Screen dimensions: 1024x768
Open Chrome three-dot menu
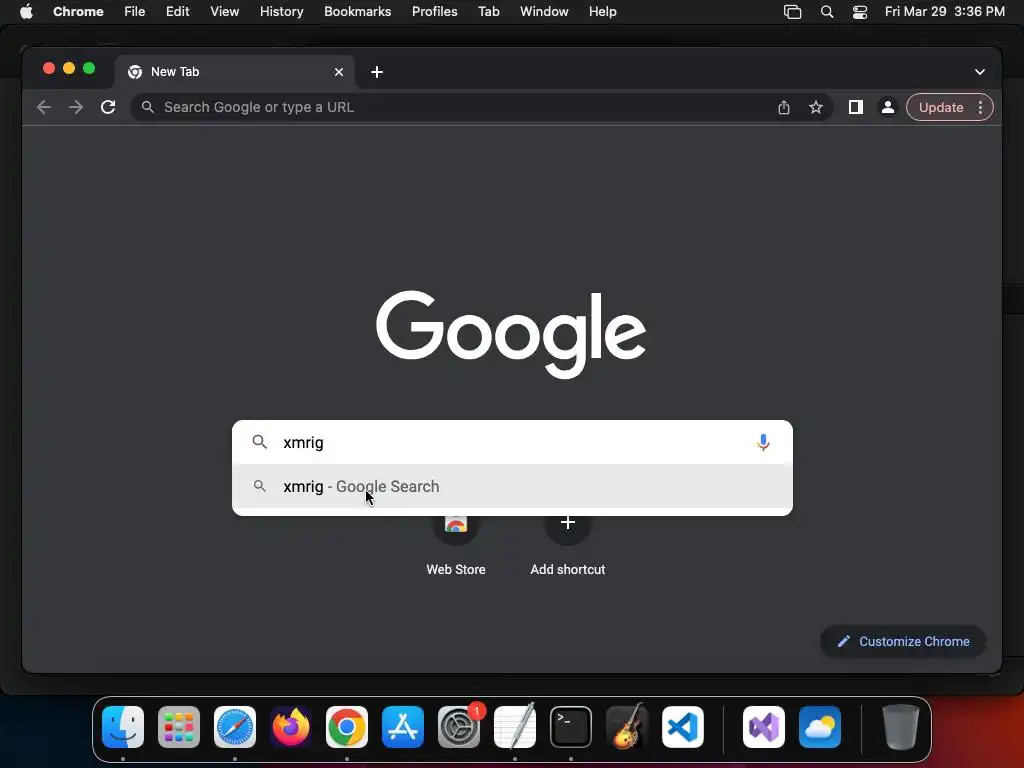tap(980, 107)
